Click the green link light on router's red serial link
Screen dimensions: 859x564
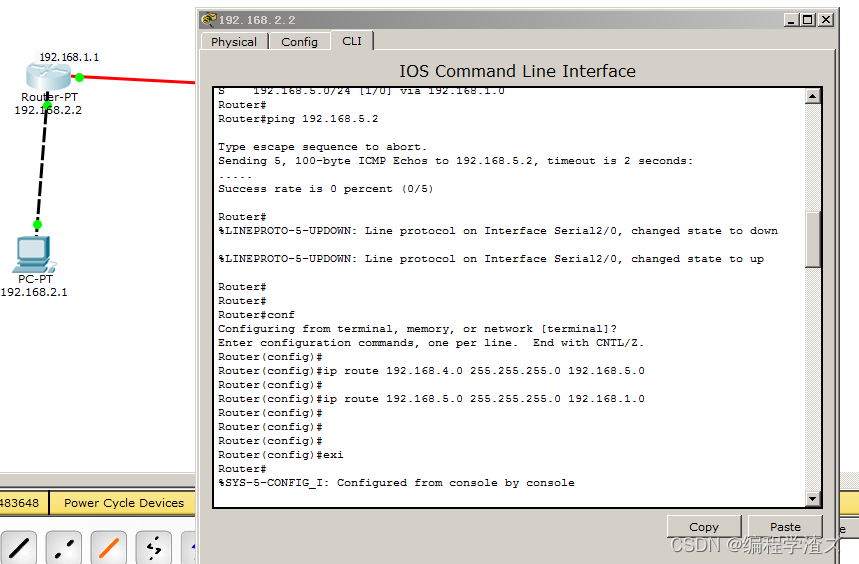pyautogui.click(x=79, y=77)
